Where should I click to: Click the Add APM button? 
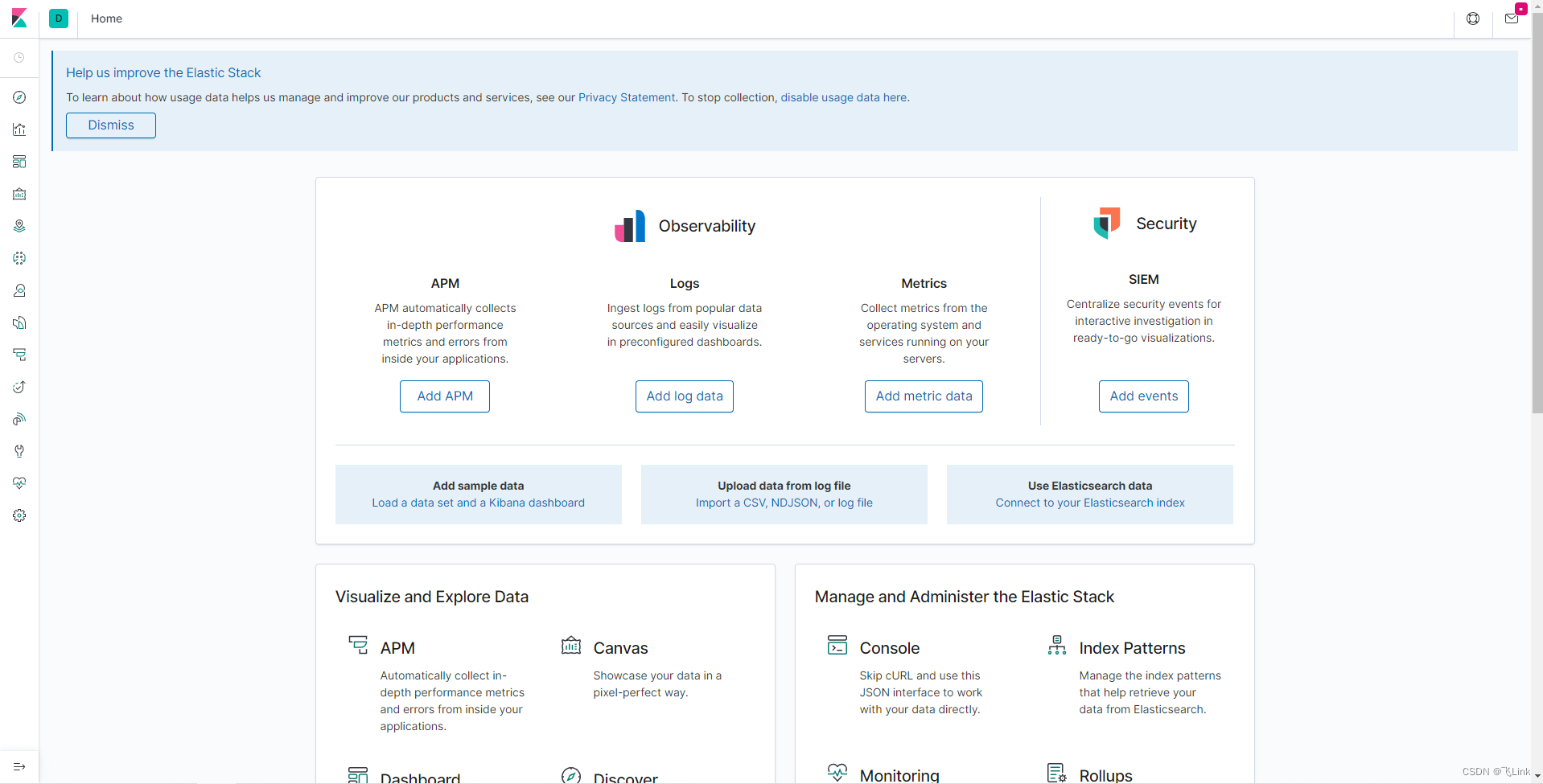pyautogui.click(x=444, y=396)
